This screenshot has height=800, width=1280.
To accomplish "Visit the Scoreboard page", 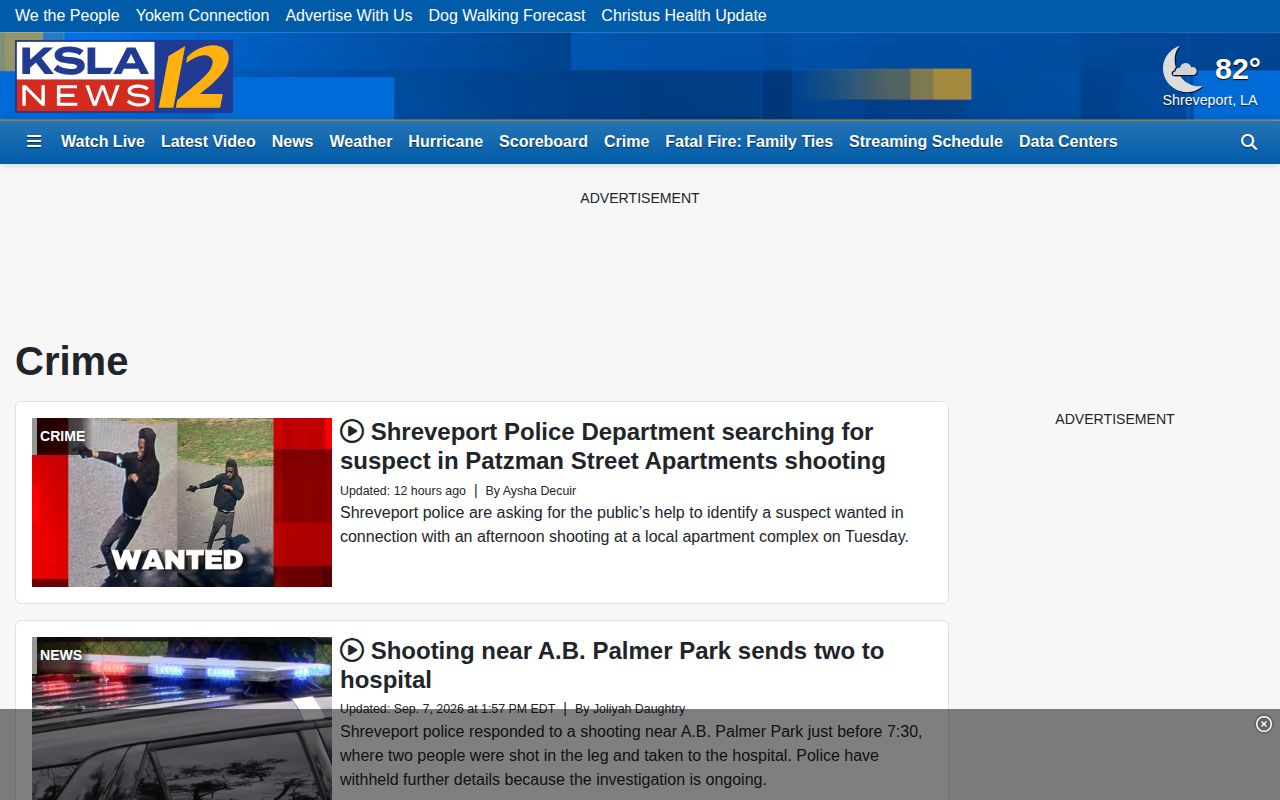I will (543, 142).
